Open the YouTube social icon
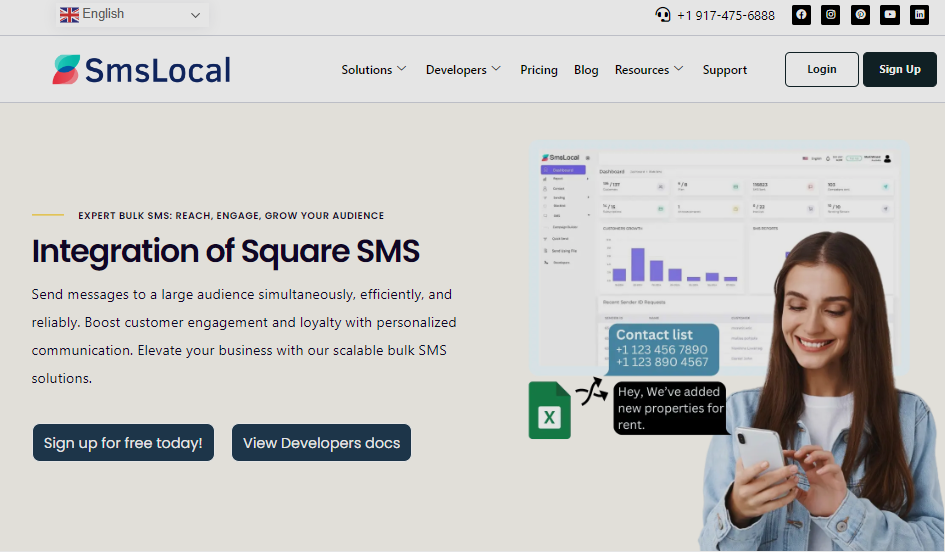The height and width of the screenshot is (552, 945). (x=890, y=15)
